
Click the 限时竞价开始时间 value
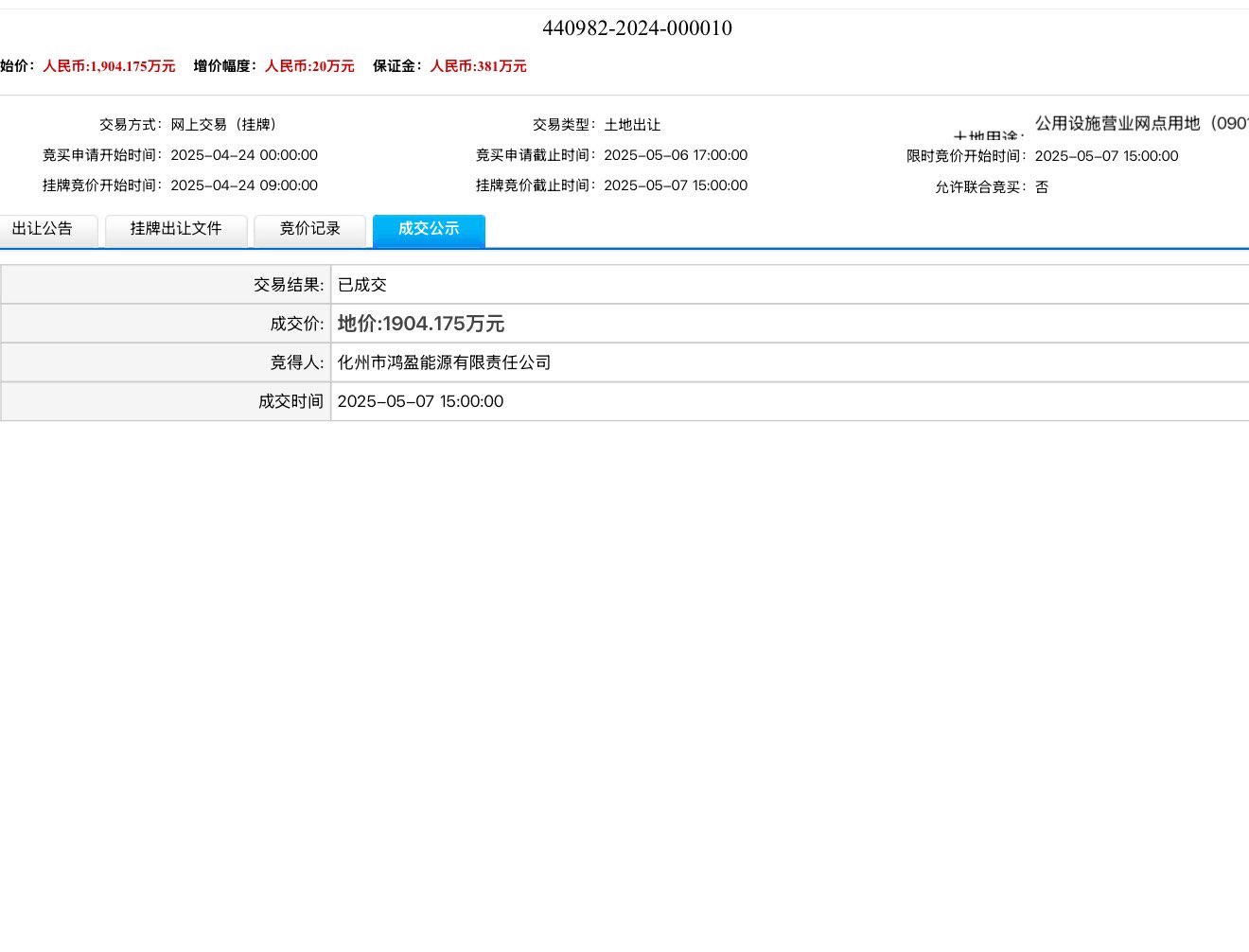pyautogui.click(x=1106, y=156)
